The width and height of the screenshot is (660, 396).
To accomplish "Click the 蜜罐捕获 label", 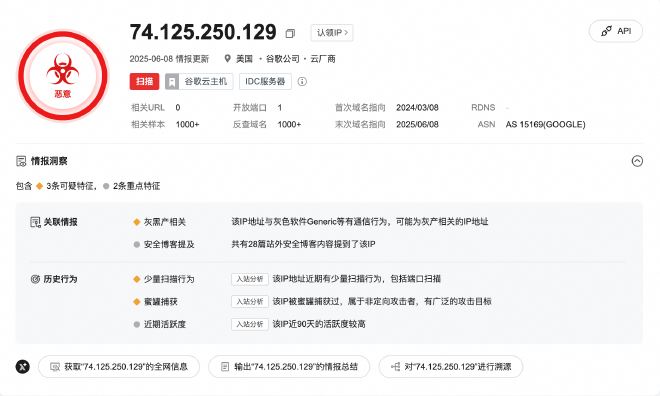I will [x=161, y=302].
